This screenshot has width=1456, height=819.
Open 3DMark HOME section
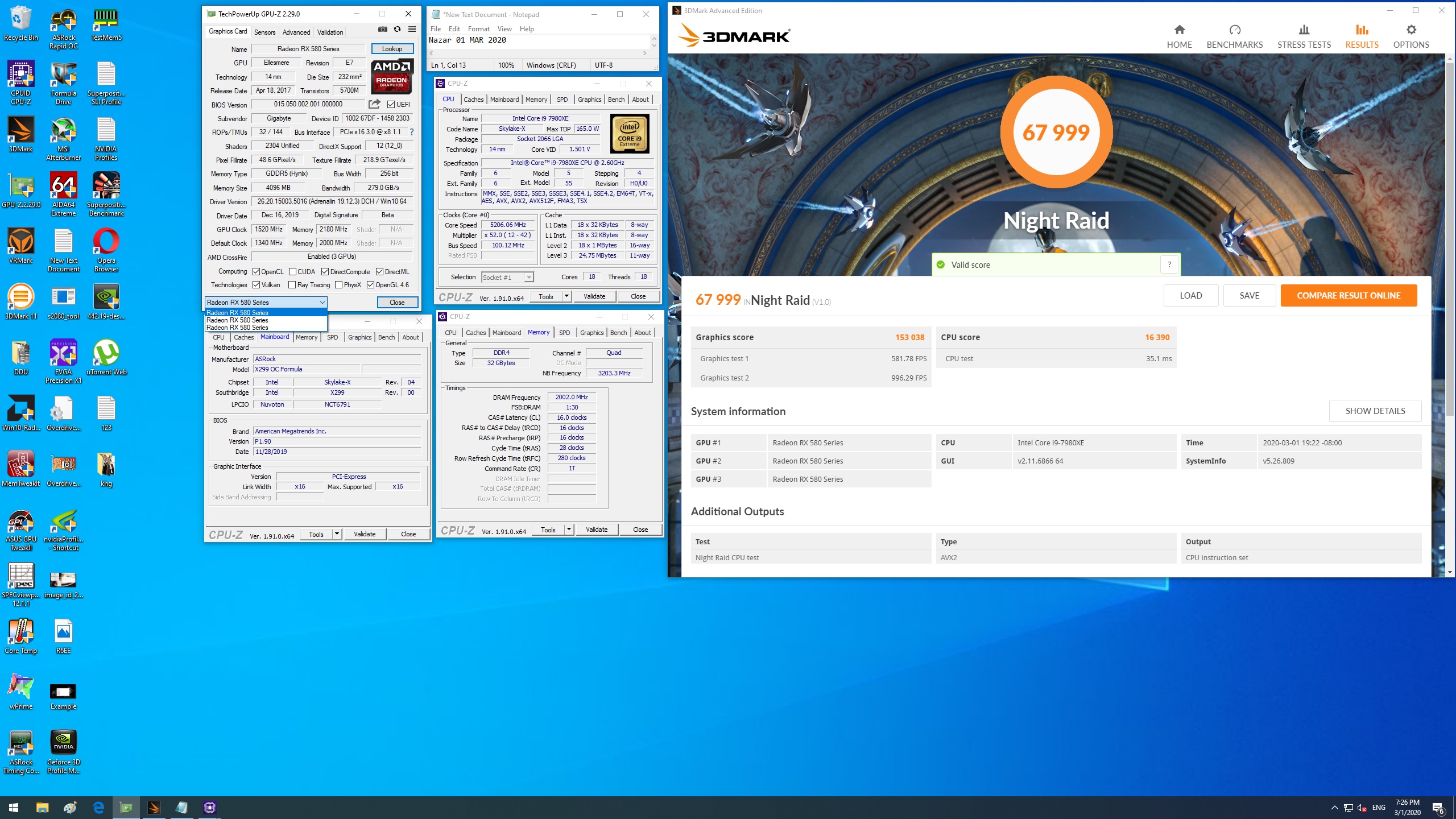point(1179,36)
